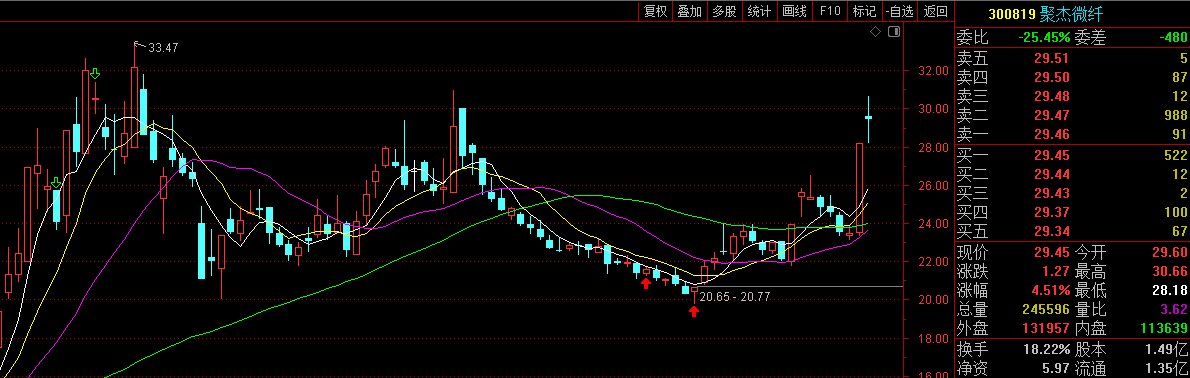
Task: Open the 统计 statistics option
Action: coord(759,11)
